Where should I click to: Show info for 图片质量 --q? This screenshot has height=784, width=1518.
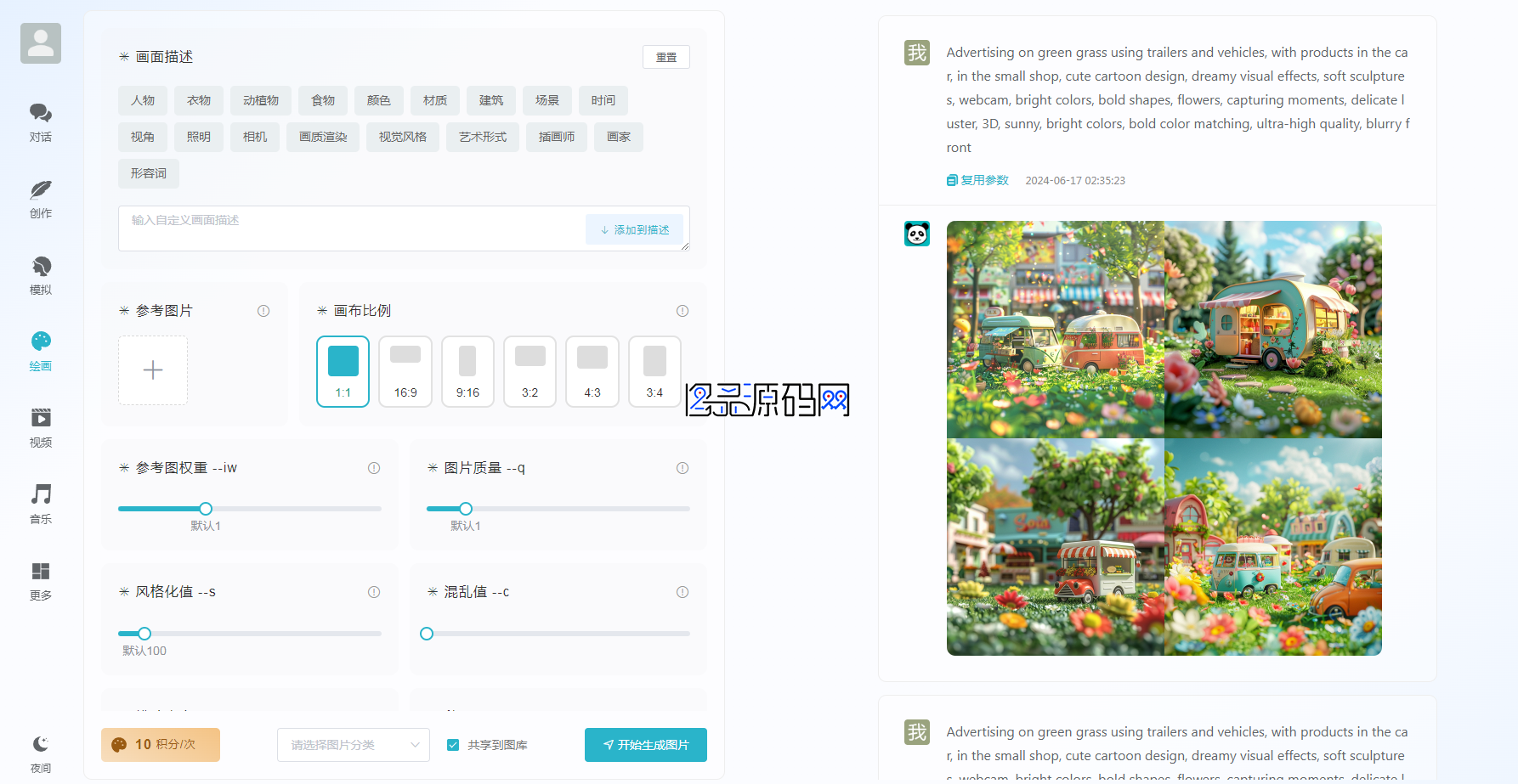click(x=683, y=468)
